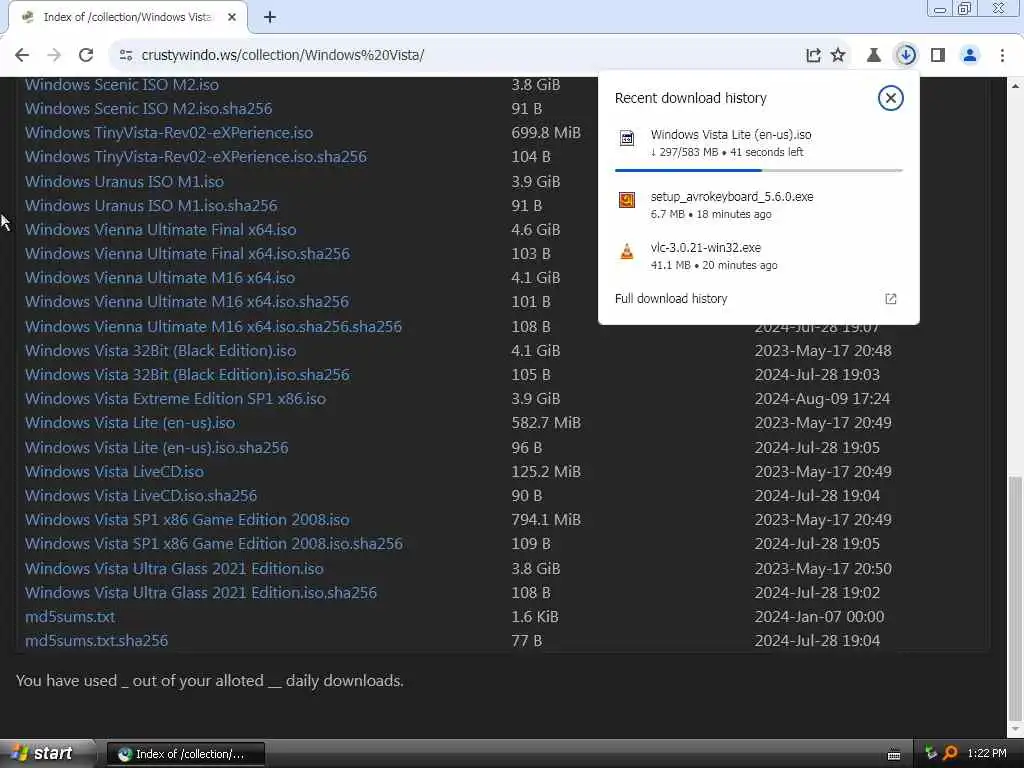Click the 582.7 MiB size value

point(546,423)
